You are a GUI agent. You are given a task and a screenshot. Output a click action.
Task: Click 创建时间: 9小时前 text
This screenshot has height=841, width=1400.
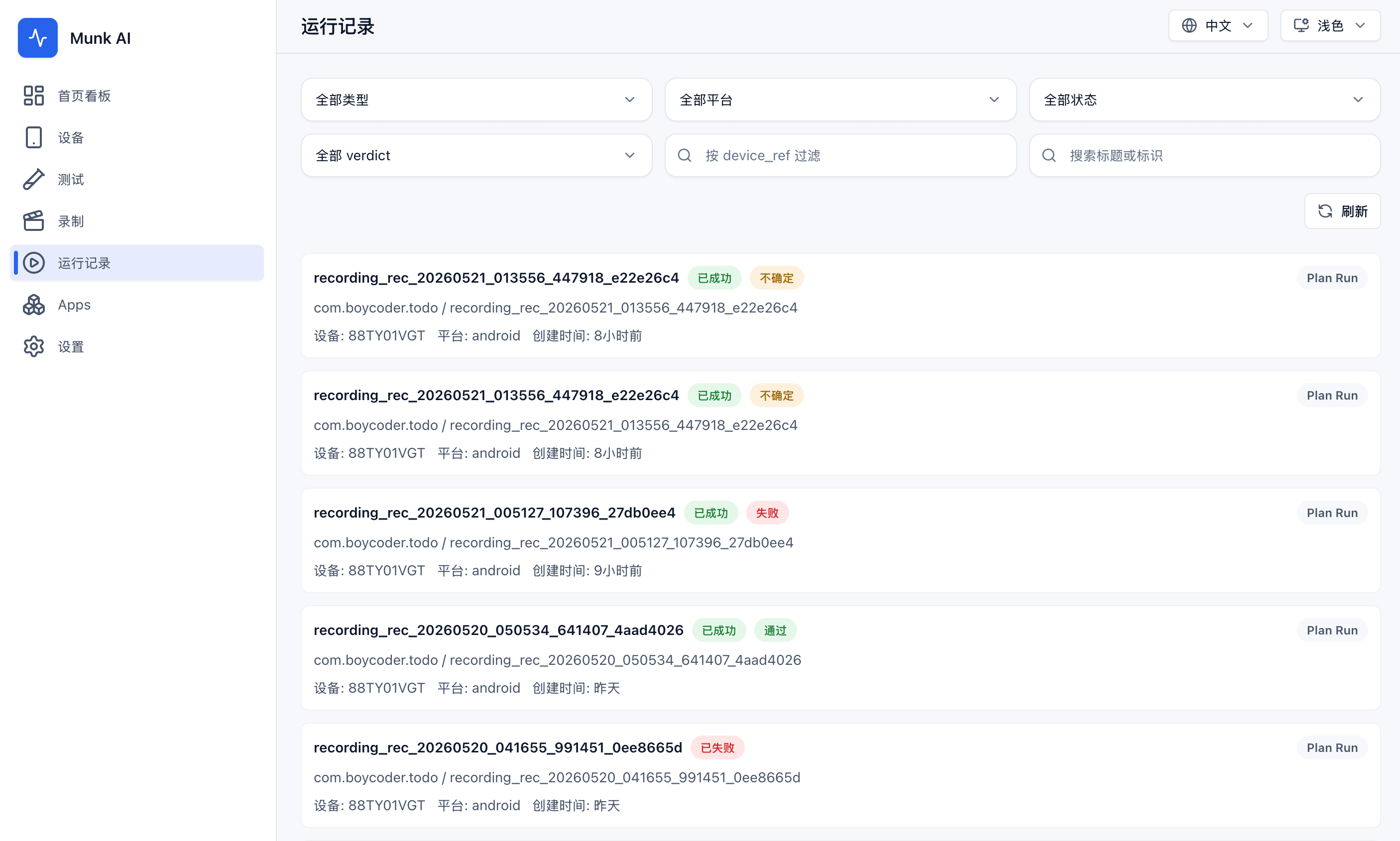(x=587, y=571)
